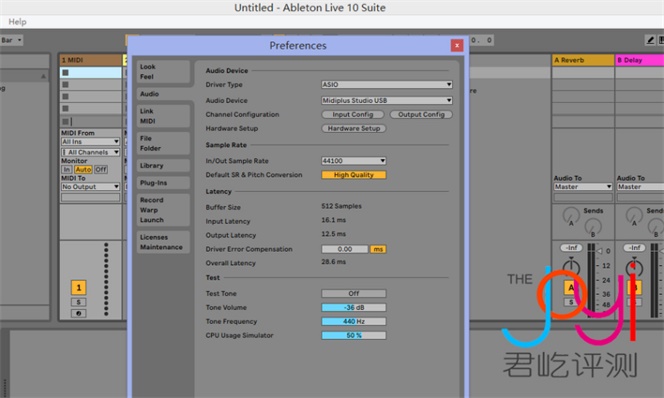Click the ms unit button

pyautogui.click(x=378, y=249)
